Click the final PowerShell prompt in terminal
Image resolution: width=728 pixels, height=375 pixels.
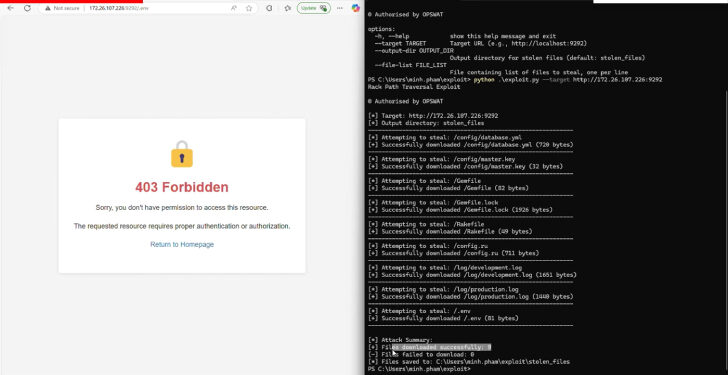click(x=419, y=369)
